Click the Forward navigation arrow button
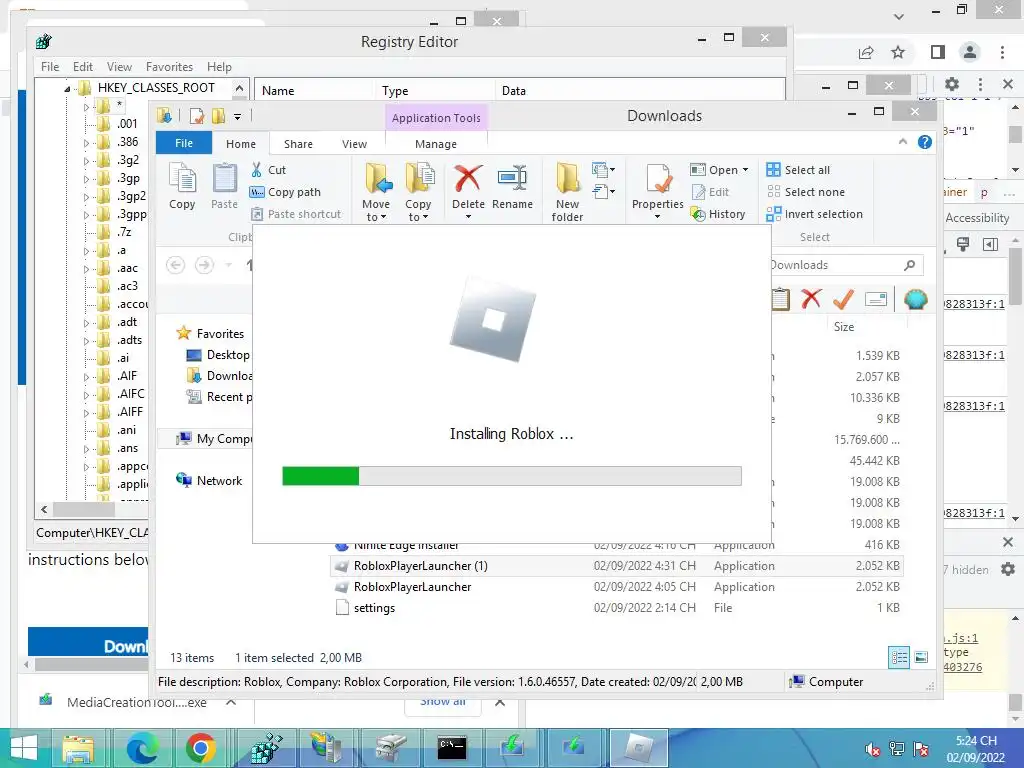1024x768 pixels. [x=204, y=265]
